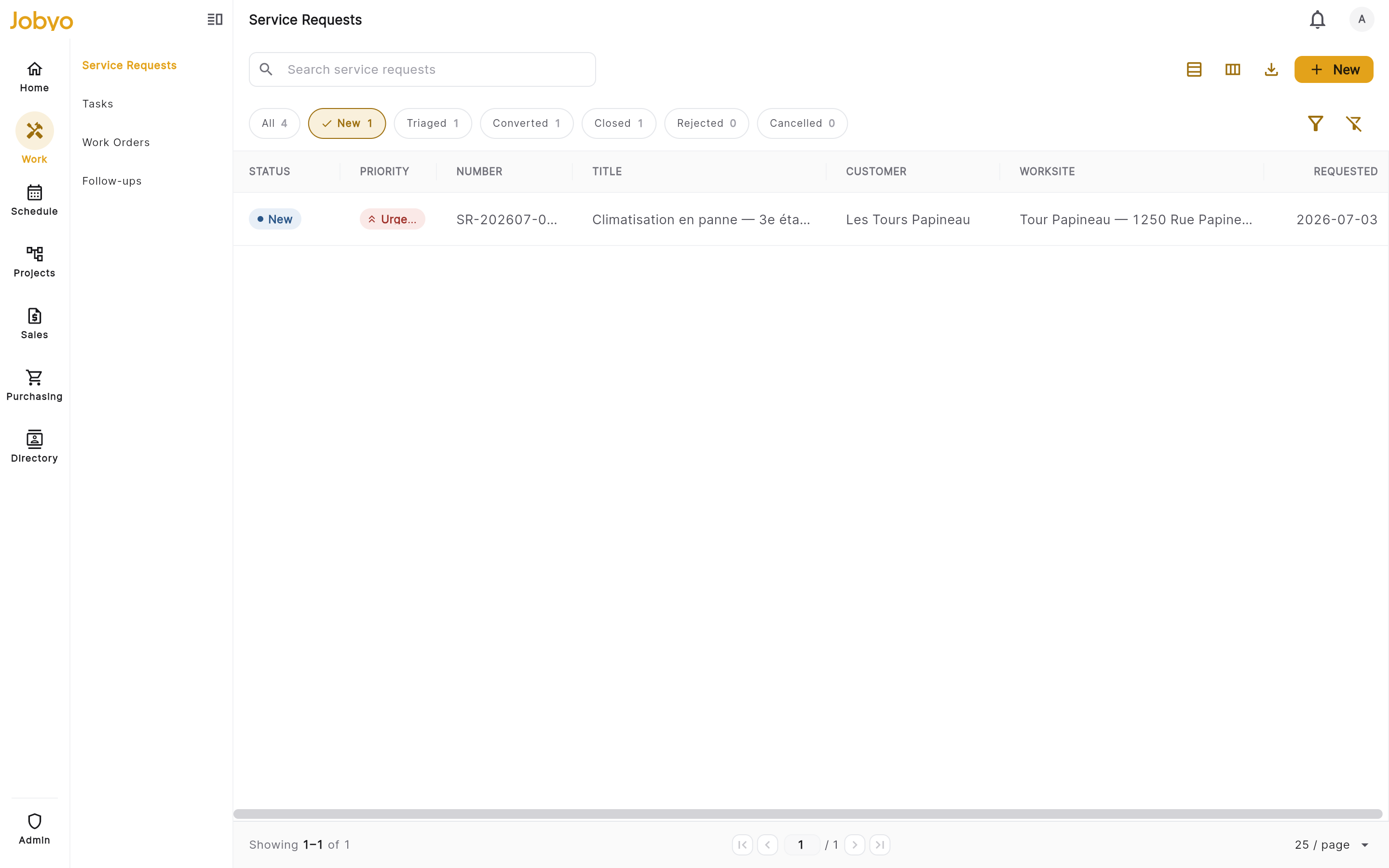Sort by CUSTOMER column header
Viewport: 1389px width, 868px height.
tap(876, 172)
